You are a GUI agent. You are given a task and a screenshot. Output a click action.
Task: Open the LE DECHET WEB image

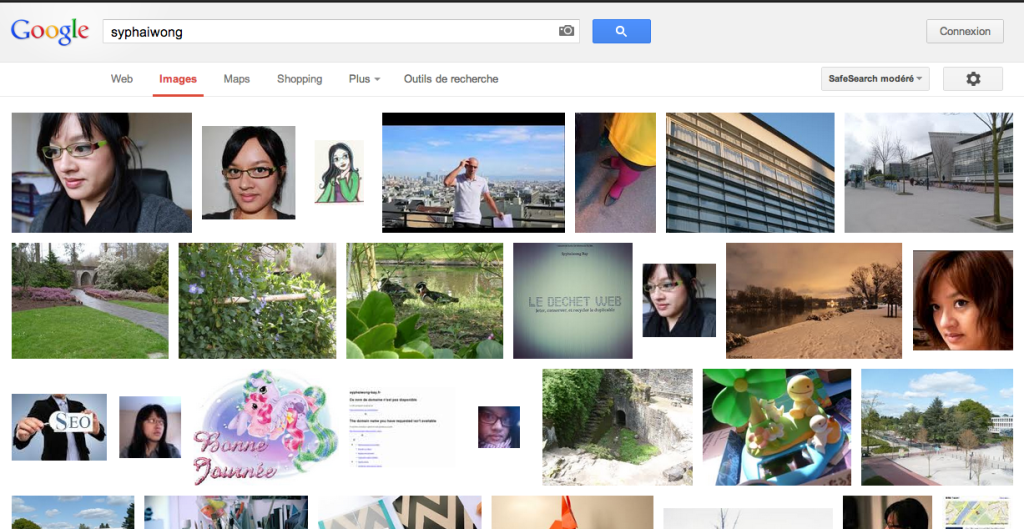(573, 300)
